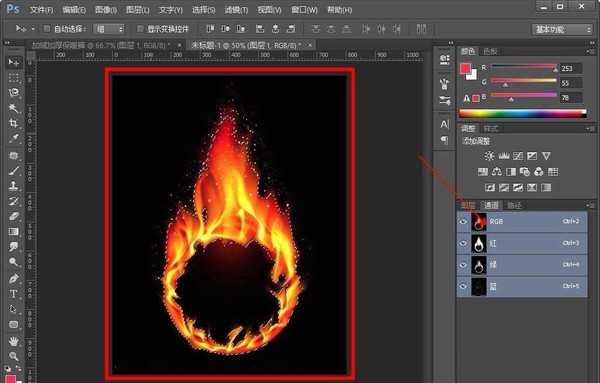Select the Magic Wand tool
Viewport: 600px width, 383px height.
(x=14, y=108)
